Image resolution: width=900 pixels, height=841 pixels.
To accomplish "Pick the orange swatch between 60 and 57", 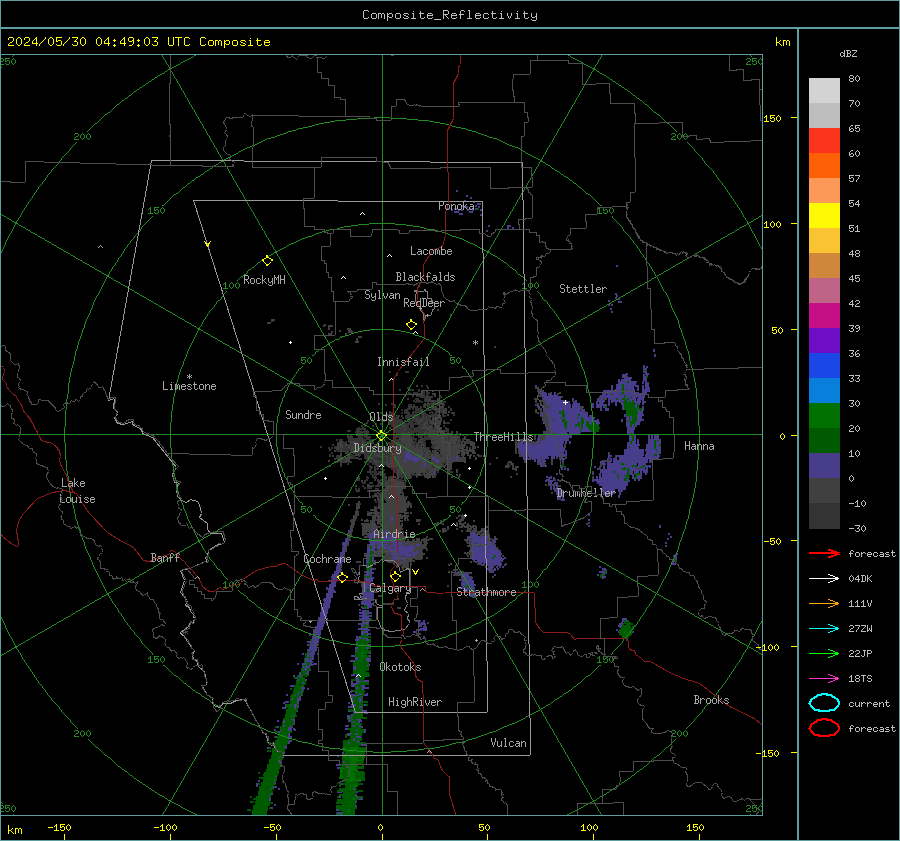I will [x=824, y=166].
